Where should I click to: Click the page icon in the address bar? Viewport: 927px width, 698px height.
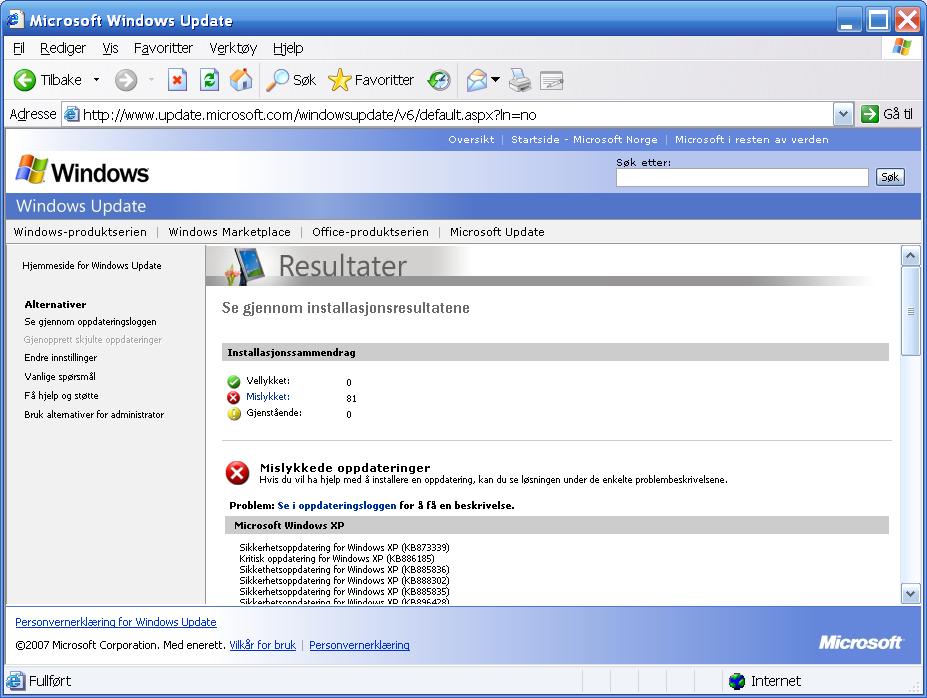click(x=72, y=113)
